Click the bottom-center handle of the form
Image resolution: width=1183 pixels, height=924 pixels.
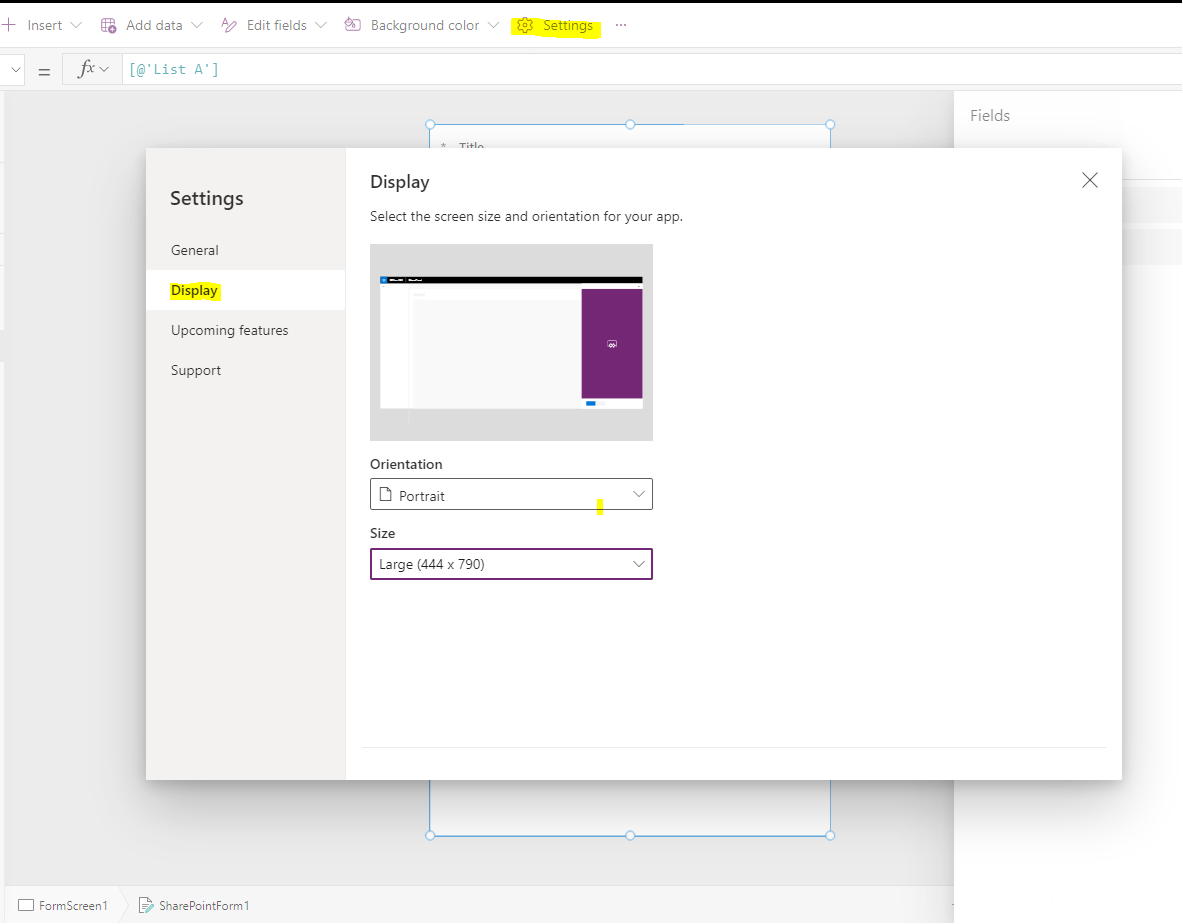pyautogui.click(x=630, y=836)
